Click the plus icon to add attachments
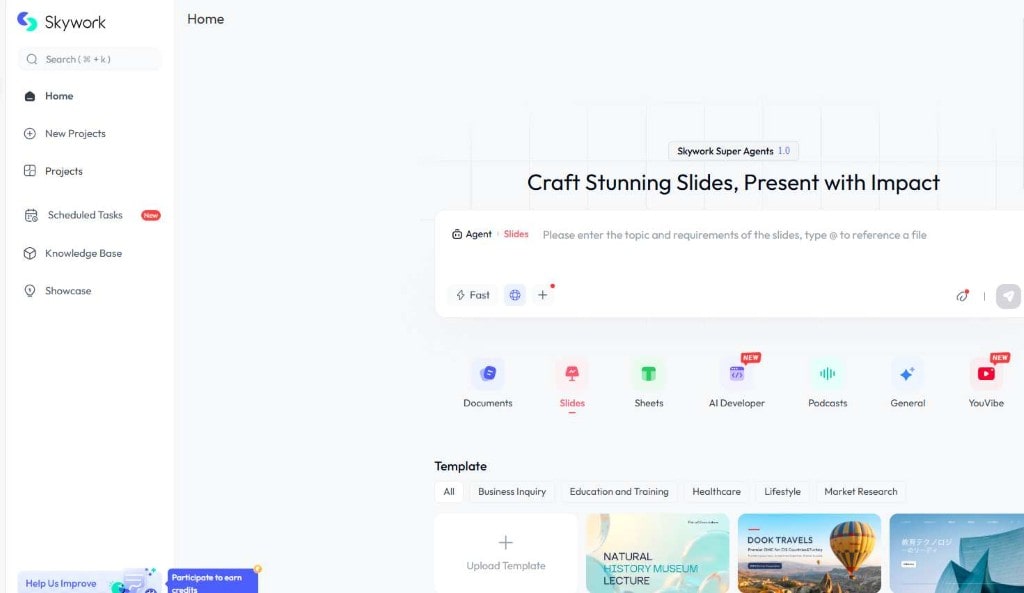 (x=543, y=295)
